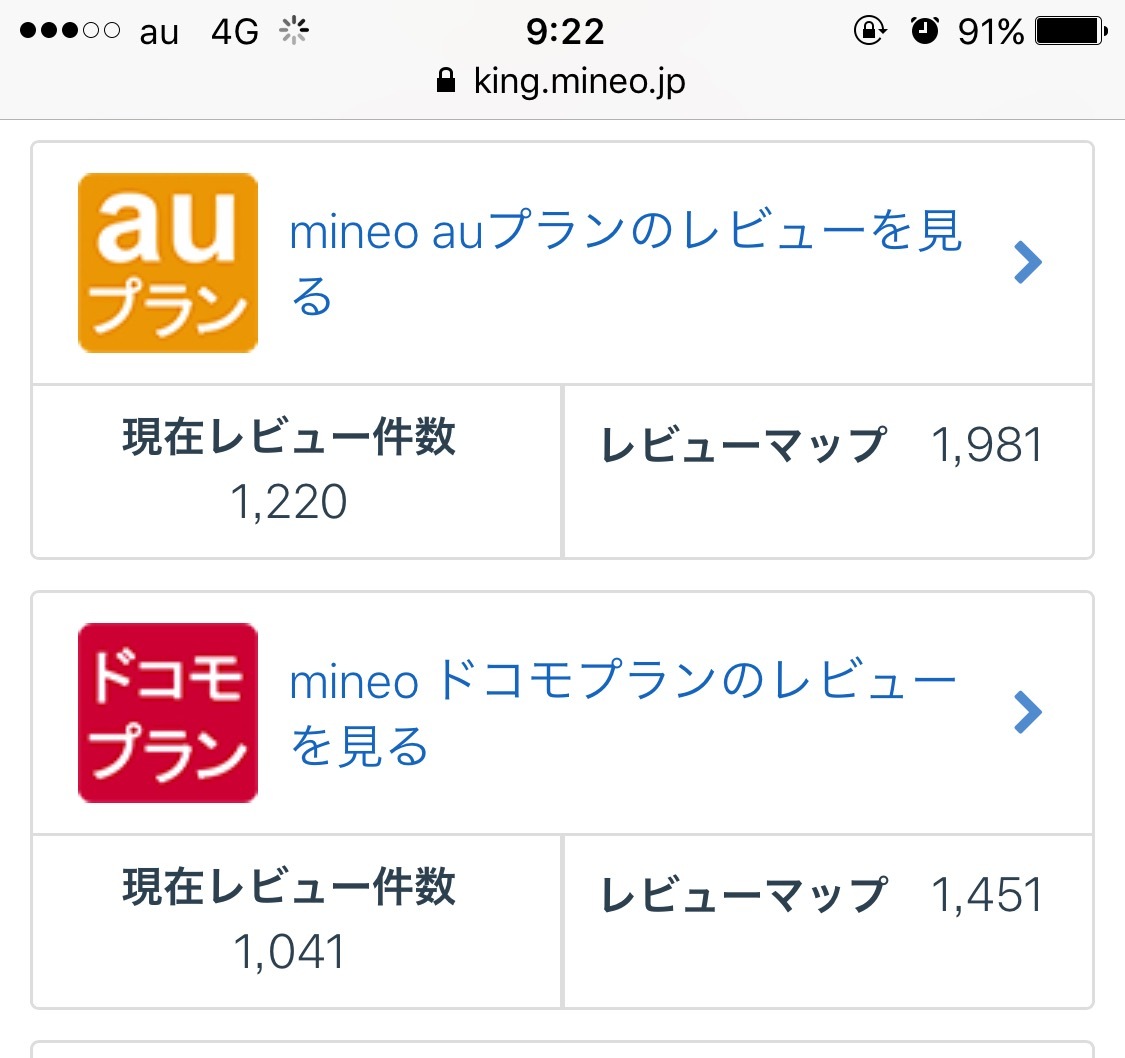Tap the 9:22 clock in status bar
Image resolution: width=1125 pixels, height=1058 pixels.
click(565, 32)
